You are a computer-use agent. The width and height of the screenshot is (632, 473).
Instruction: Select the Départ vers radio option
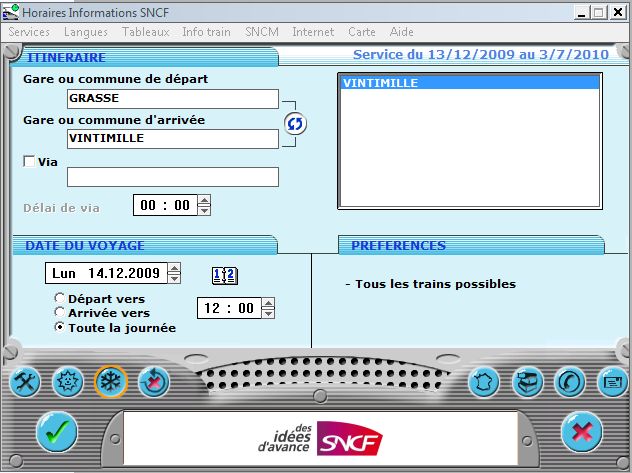[61, 299]
